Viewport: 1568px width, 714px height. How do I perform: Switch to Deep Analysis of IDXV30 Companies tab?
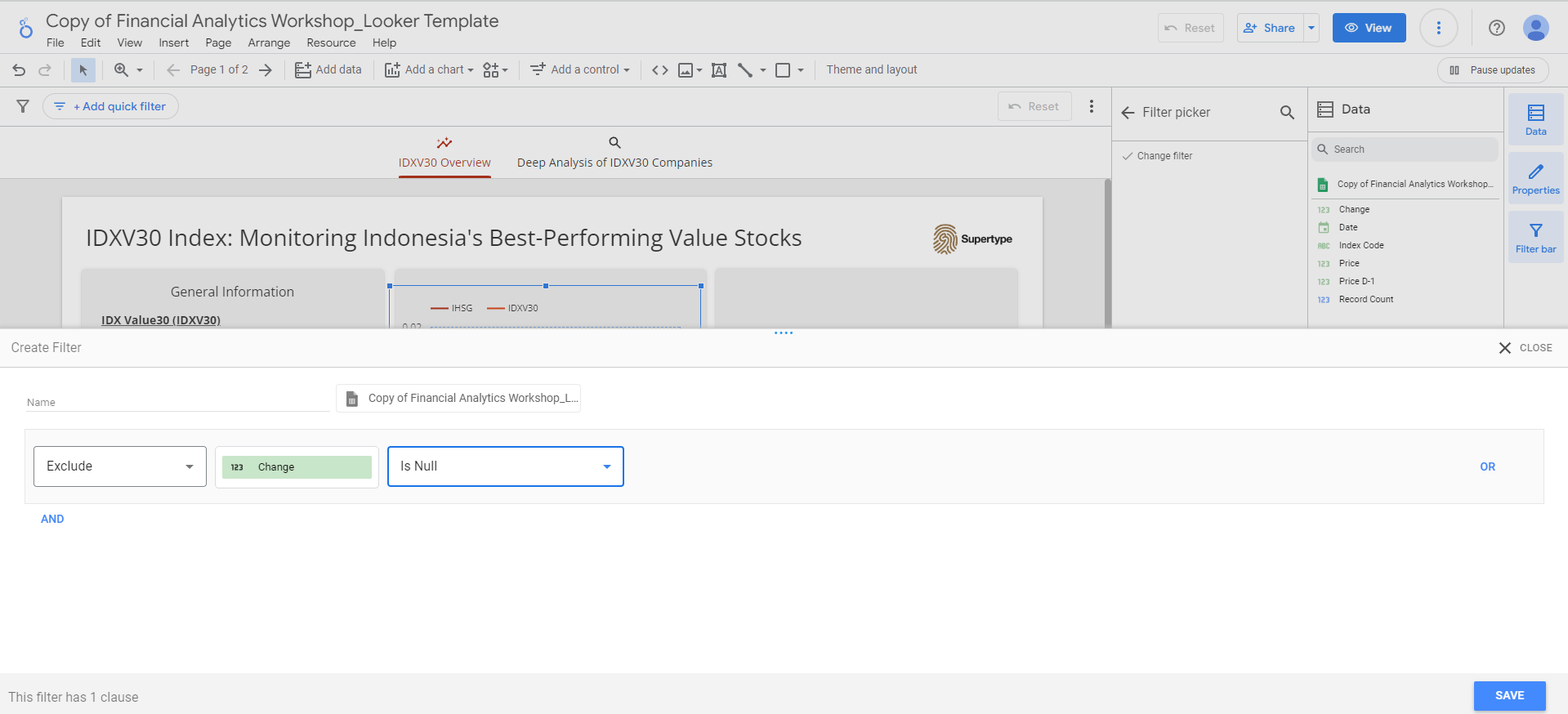click(x=614, y=153)
